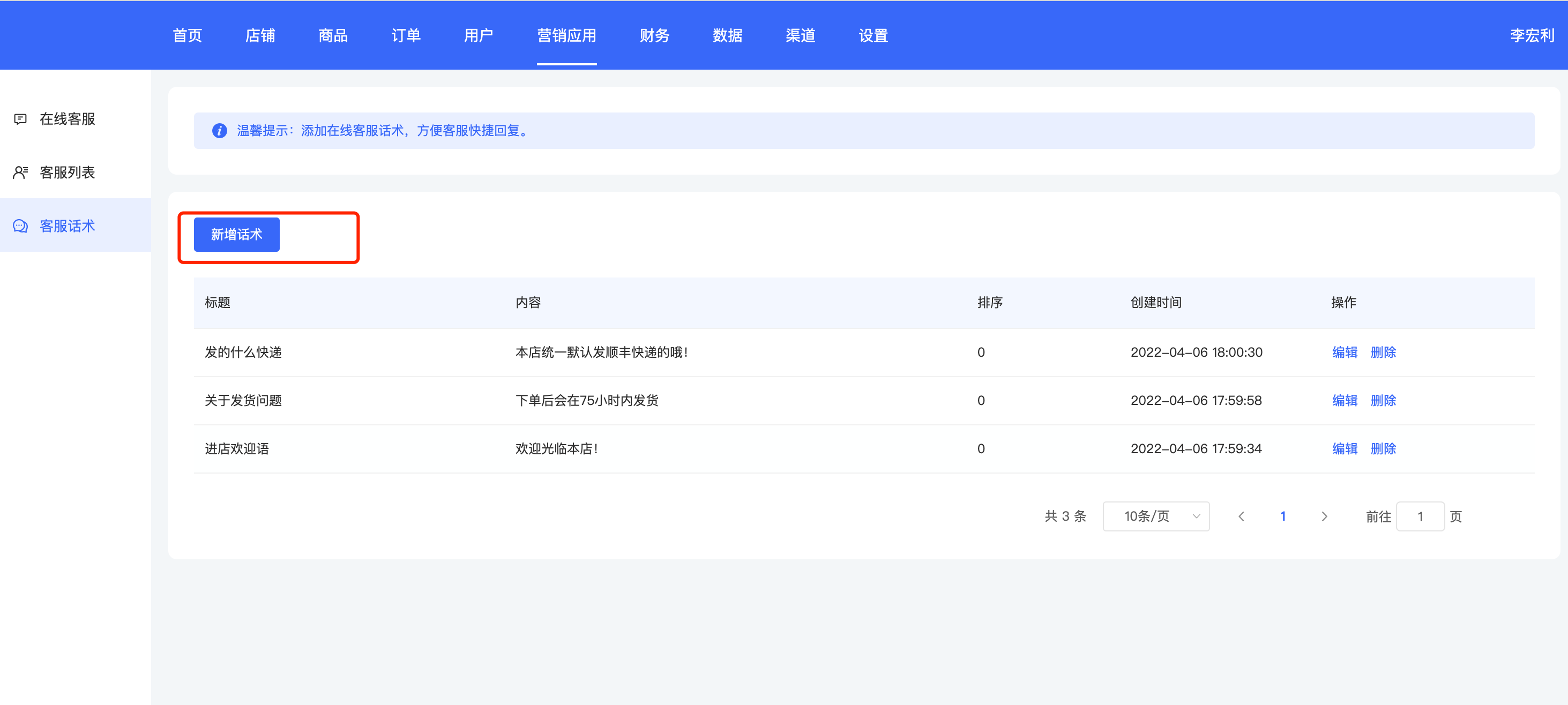
Task: Delete the 关于发货问题 script entry
Action: tap(1383, 400)
